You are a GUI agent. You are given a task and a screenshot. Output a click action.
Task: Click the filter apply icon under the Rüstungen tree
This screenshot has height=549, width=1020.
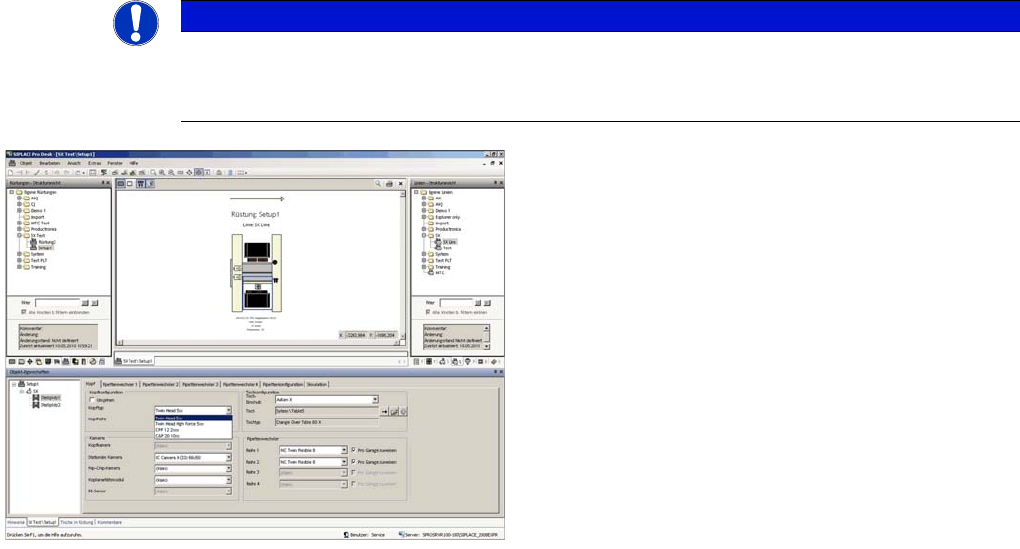pos(85,301)
